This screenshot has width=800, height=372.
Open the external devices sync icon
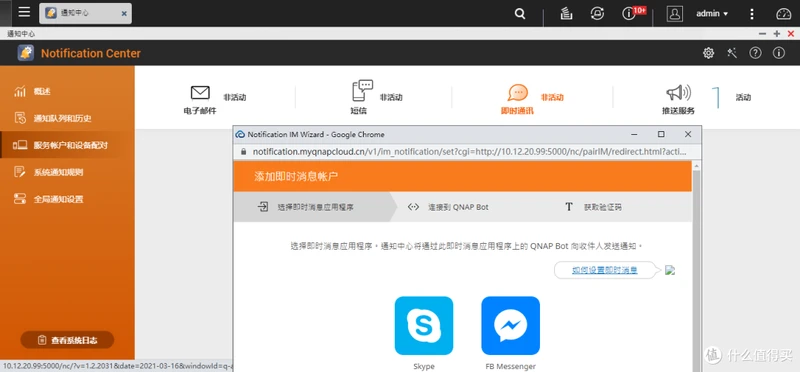click(597, 14)
